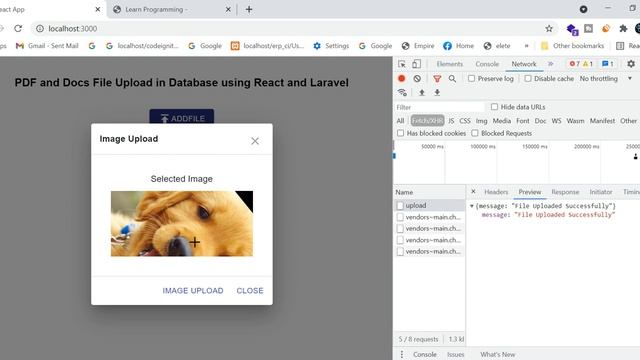
Task: Filter requests by Font
Action: pos(522,121)
